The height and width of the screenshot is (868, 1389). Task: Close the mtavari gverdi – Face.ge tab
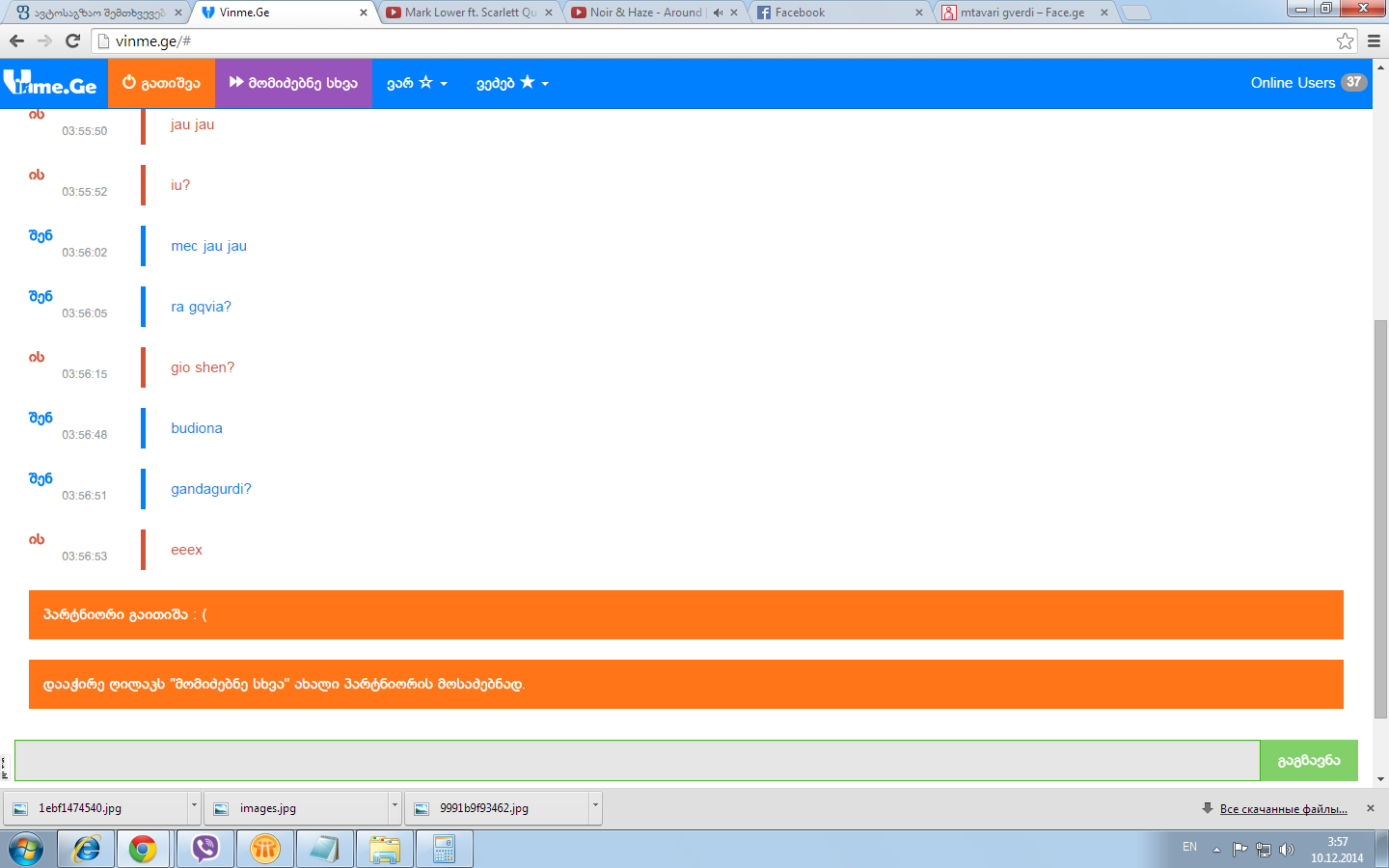[x=1104, y=13]
